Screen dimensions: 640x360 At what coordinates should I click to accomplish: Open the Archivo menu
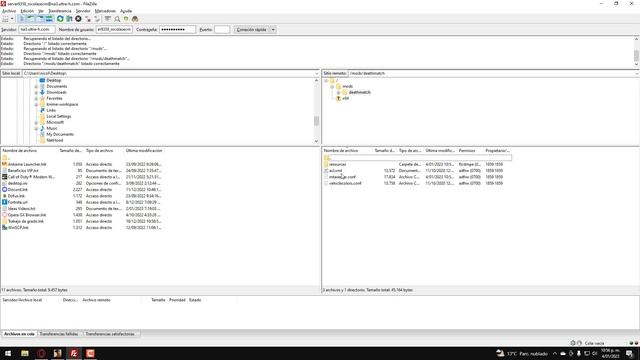[9, 11]
